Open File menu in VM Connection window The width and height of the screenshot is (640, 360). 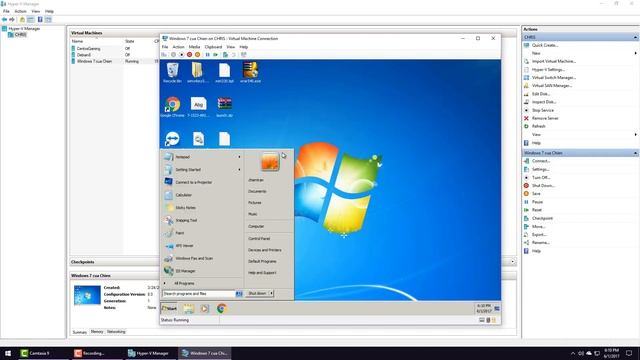pos(165,47)
